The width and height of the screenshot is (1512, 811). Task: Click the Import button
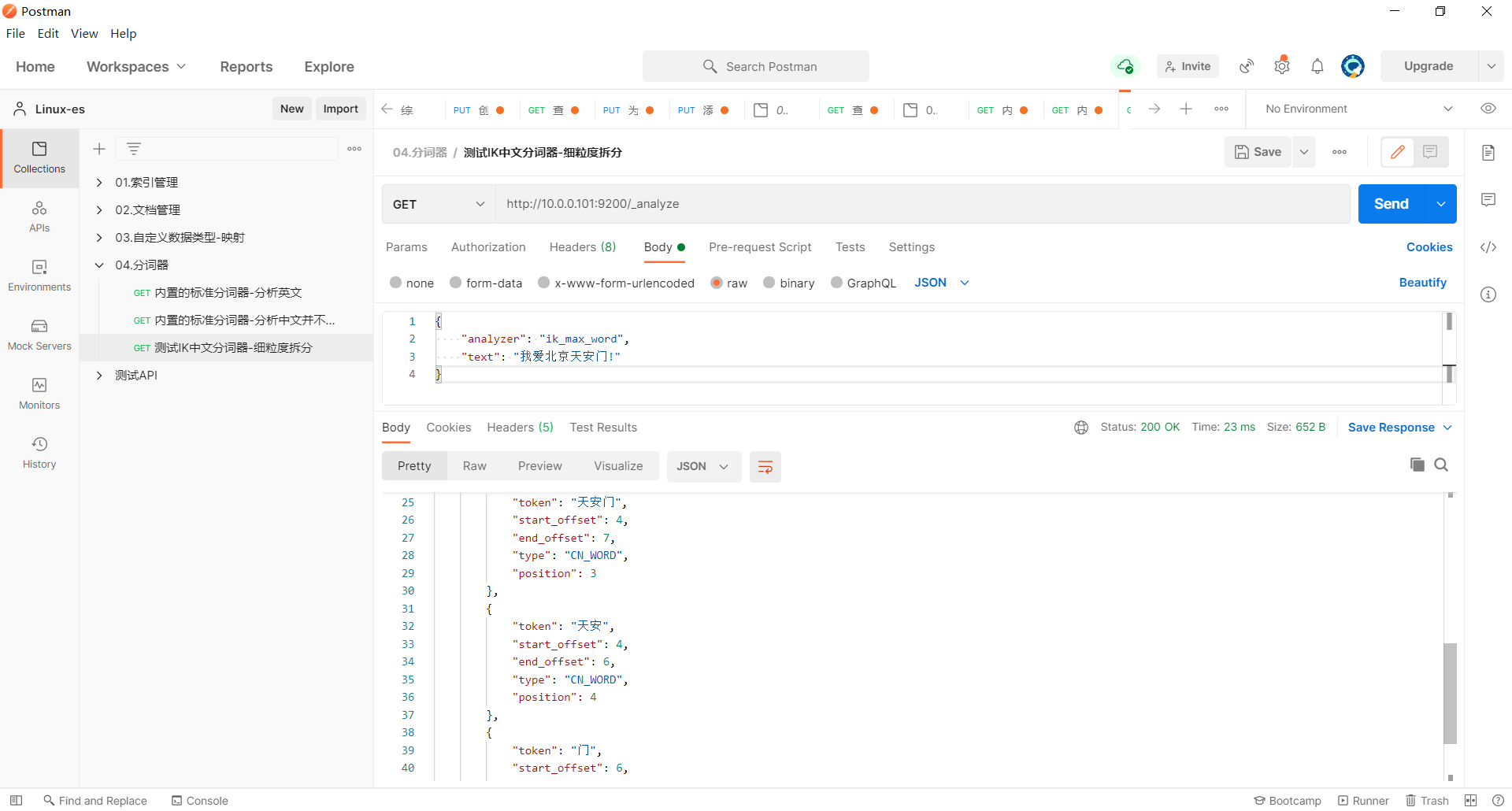340,109
